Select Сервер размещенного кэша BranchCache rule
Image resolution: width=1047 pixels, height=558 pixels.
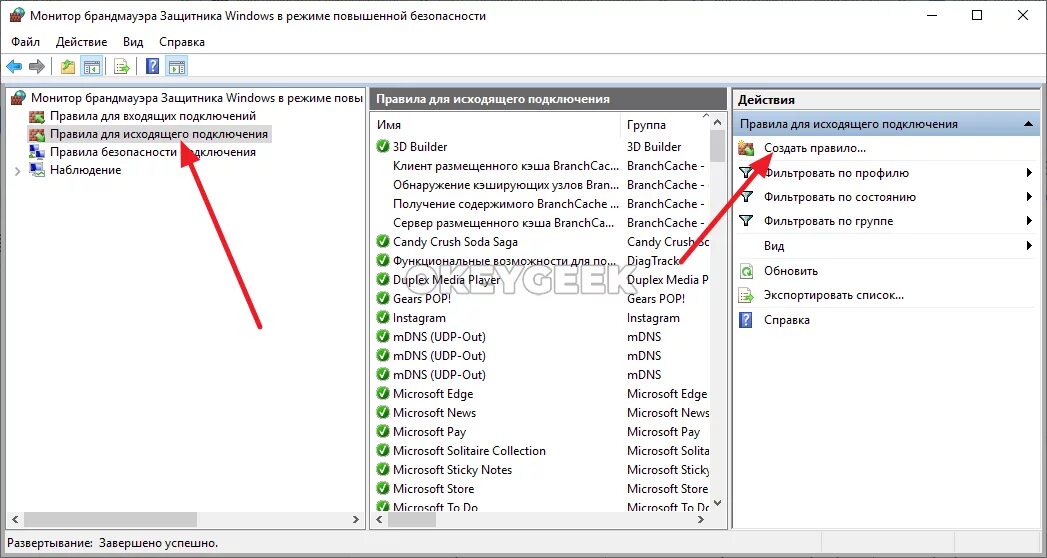point(503,222)
